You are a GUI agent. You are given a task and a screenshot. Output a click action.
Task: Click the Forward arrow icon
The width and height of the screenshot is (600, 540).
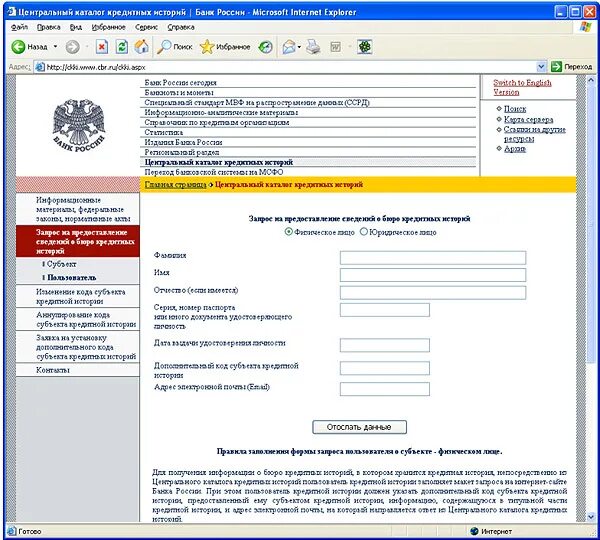click(x=72, y=47)
